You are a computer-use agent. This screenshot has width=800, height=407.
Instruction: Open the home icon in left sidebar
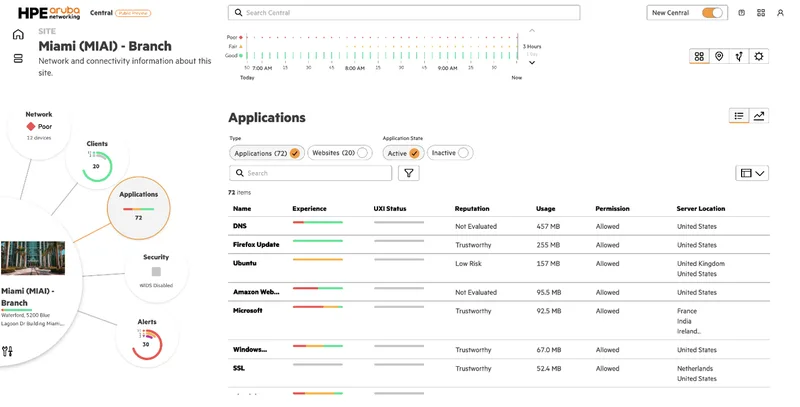(x=18, y=35)
